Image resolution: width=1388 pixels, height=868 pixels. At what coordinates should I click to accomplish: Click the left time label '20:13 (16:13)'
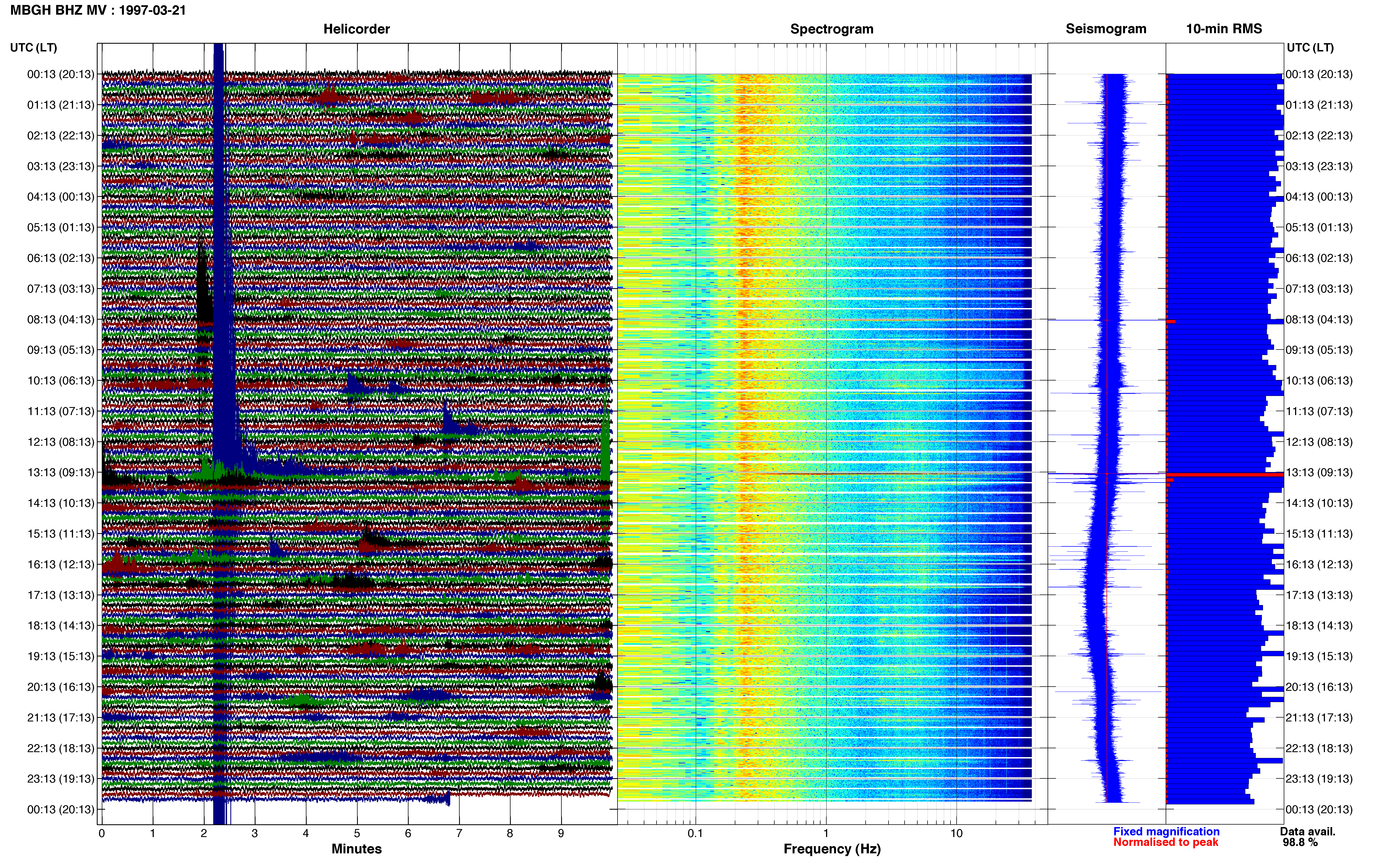click(61, 687)
